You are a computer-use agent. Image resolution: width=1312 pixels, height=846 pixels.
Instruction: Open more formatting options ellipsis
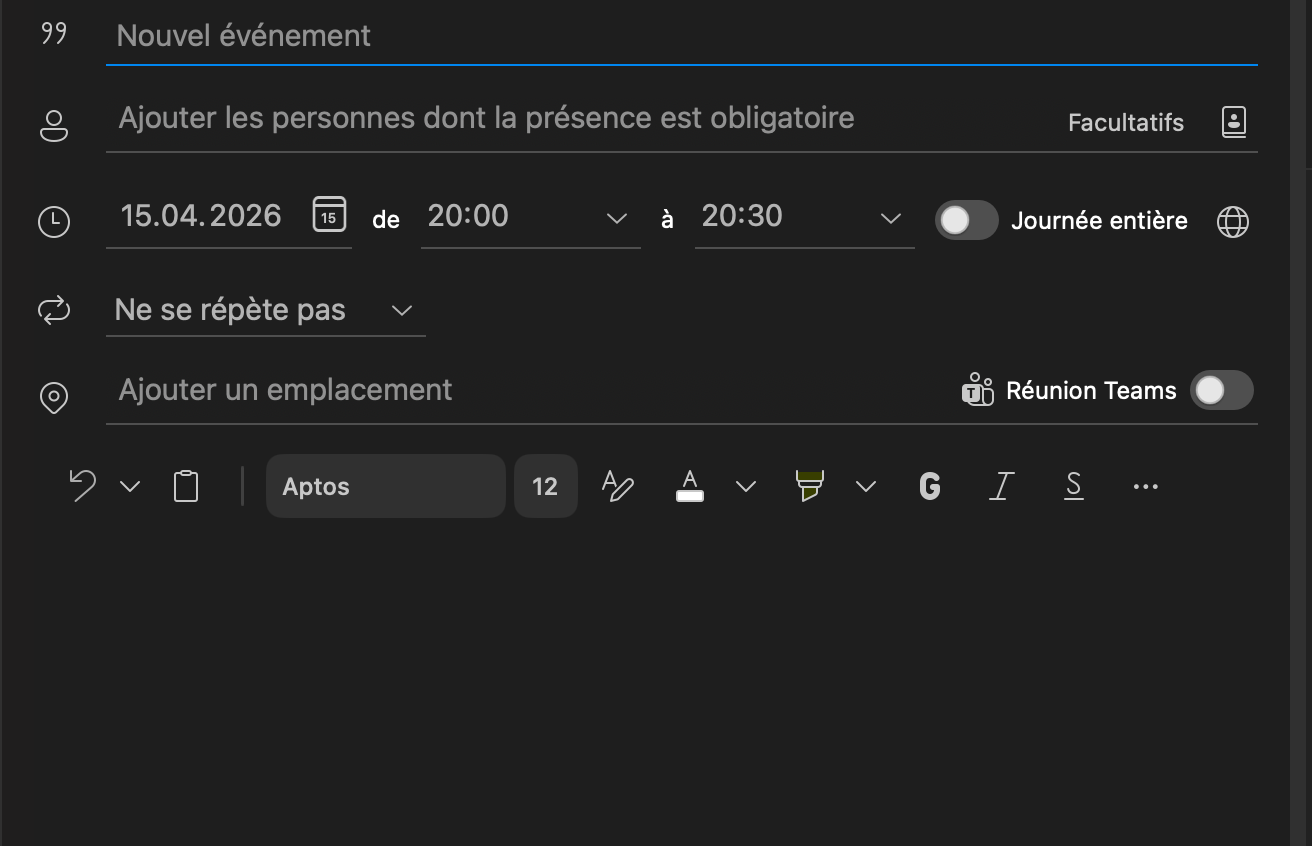(x=1145, y=486)
